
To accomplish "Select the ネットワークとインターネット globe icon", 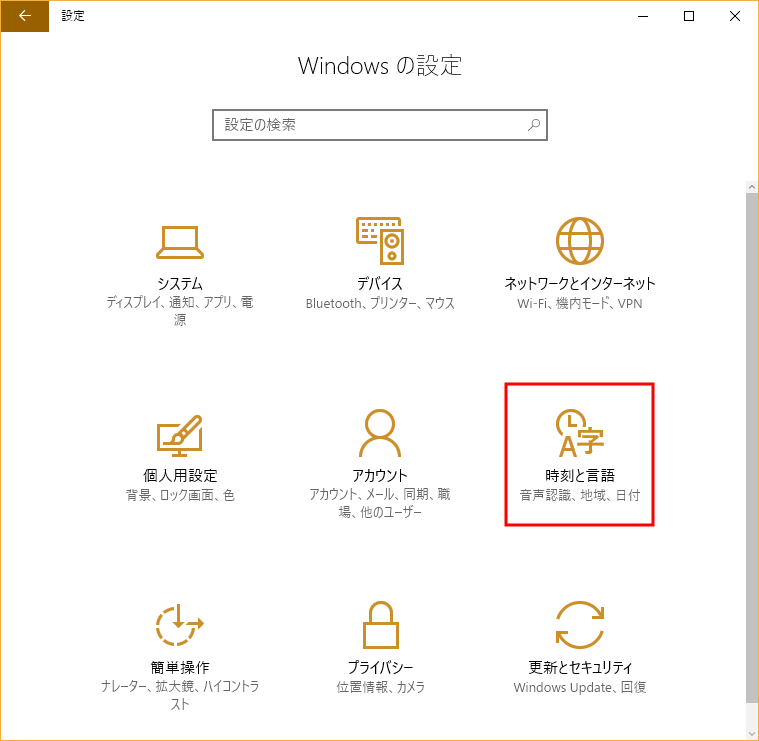I will point(580,241).
